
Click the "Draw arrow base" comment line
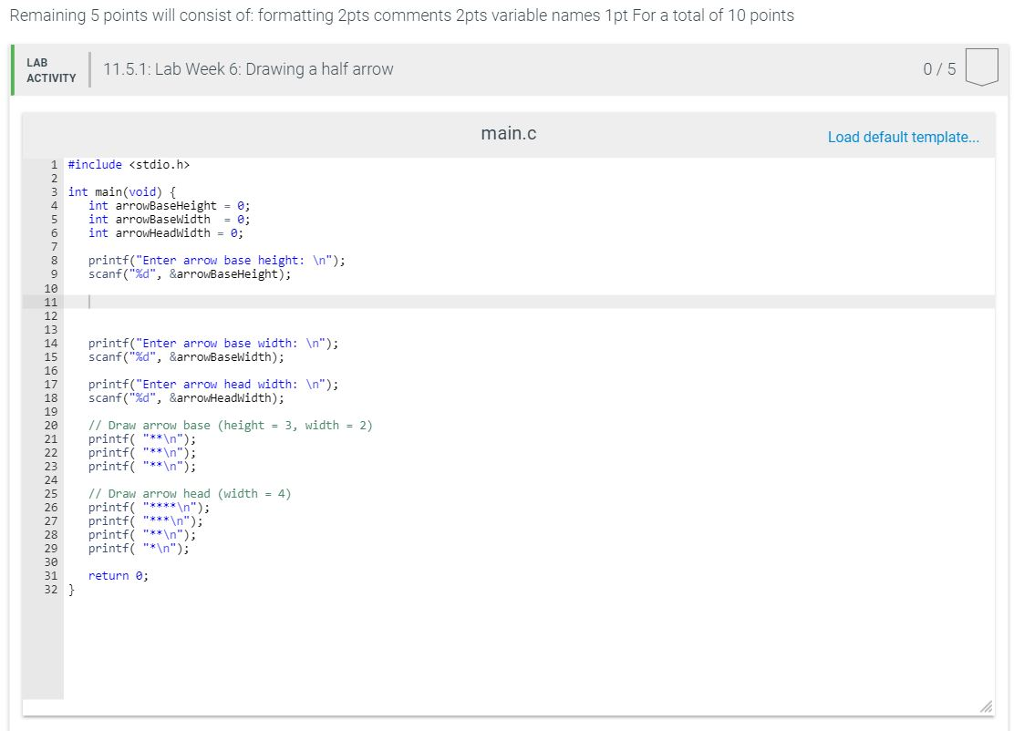pos(230,425)
